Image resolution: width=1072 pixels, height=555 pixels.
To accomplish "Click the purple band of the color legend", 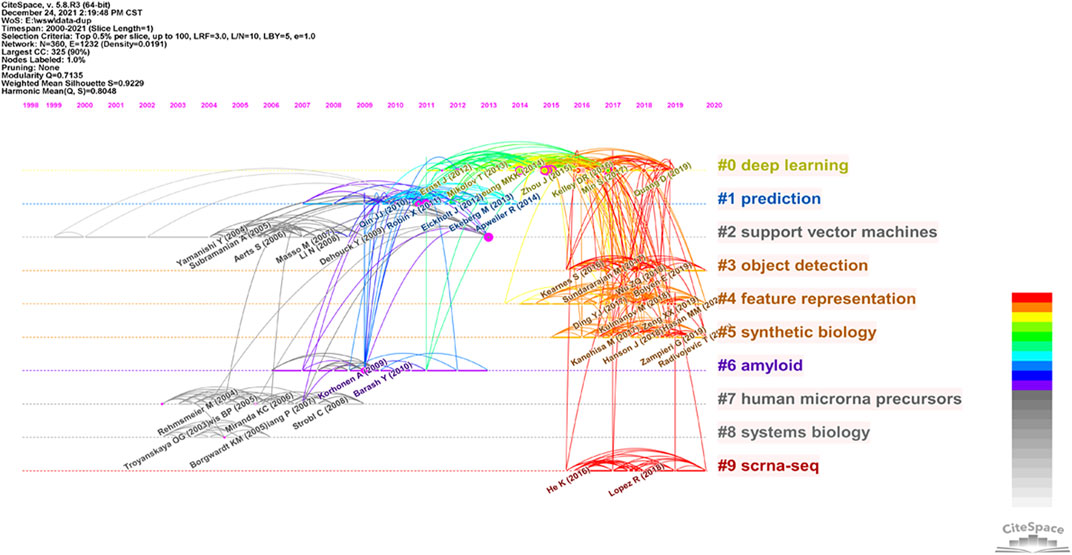I will coord(1032,385).
